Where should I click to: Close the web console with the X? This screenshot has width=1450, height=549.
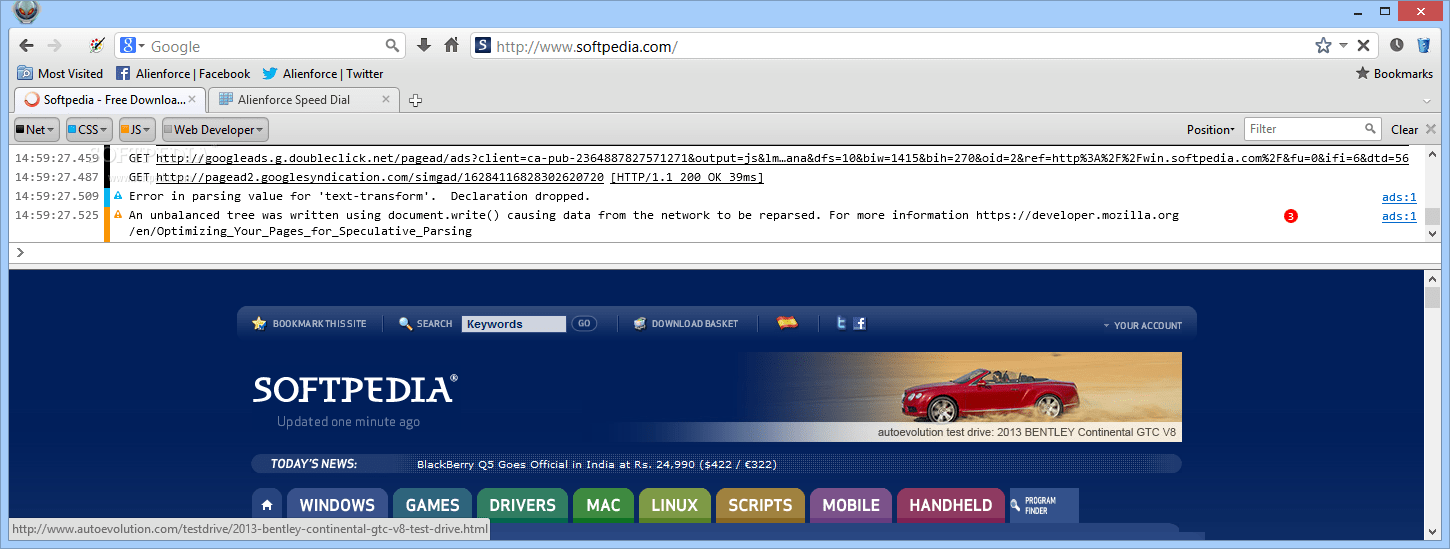1431,129
